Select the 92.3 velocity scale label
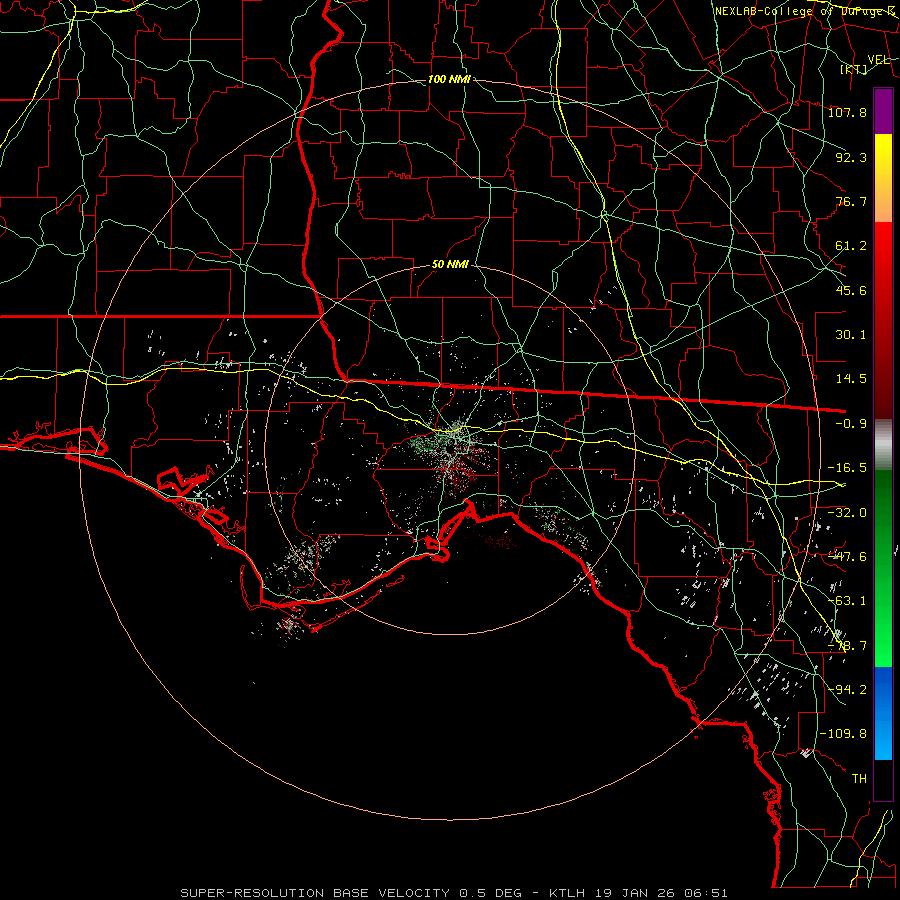The width and height of the screenshot is (900, 900). 851,157
